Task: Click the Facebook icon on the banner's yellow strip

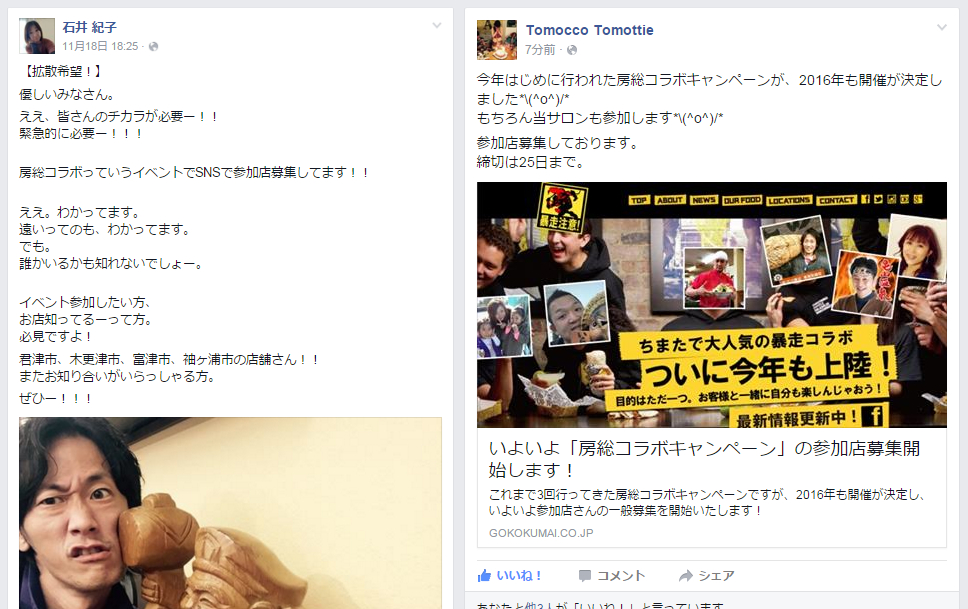Action: point(872,416)
